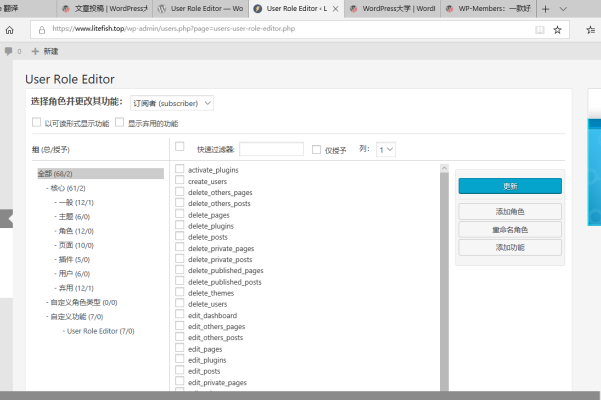Switch to User Role Editor — Wo tab
The width and height of the screenshot is (601, 400).
click(x=200, y=8)
